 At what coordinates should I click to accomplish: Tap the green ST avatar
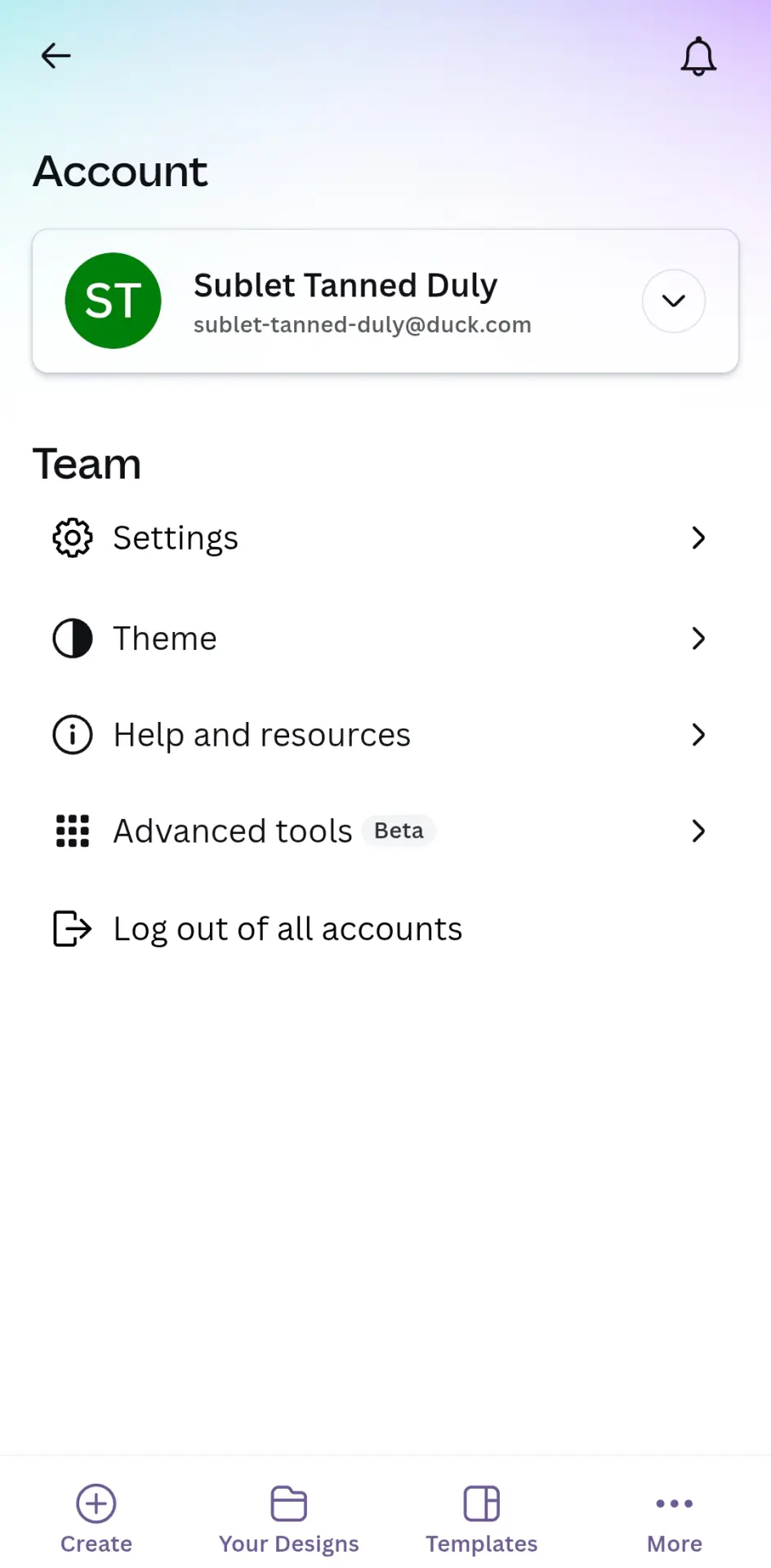113,301
